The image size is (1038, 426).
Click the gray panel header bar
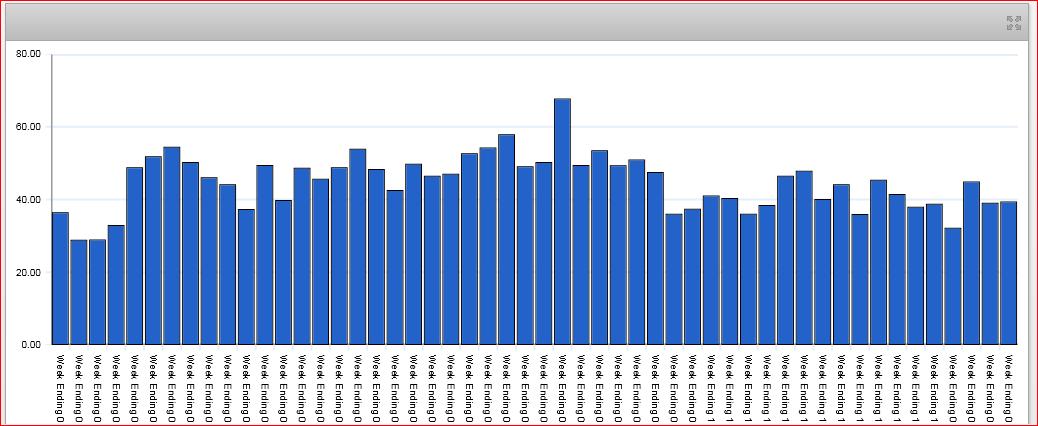pyautogui.click(x=500, y=22)
